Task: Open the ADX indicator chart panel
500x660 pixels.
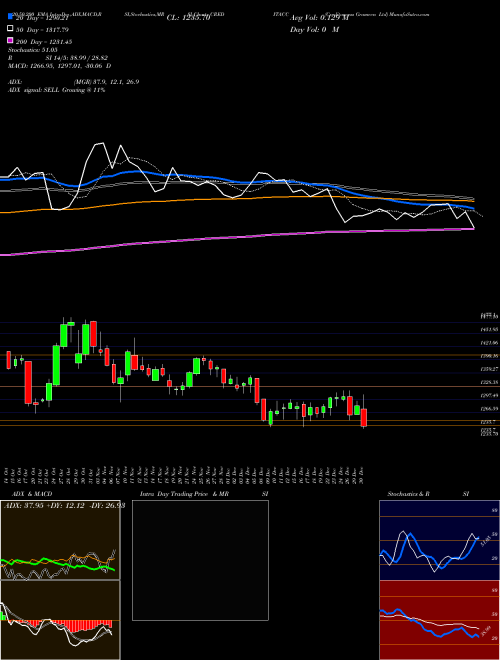Action: 60,540
